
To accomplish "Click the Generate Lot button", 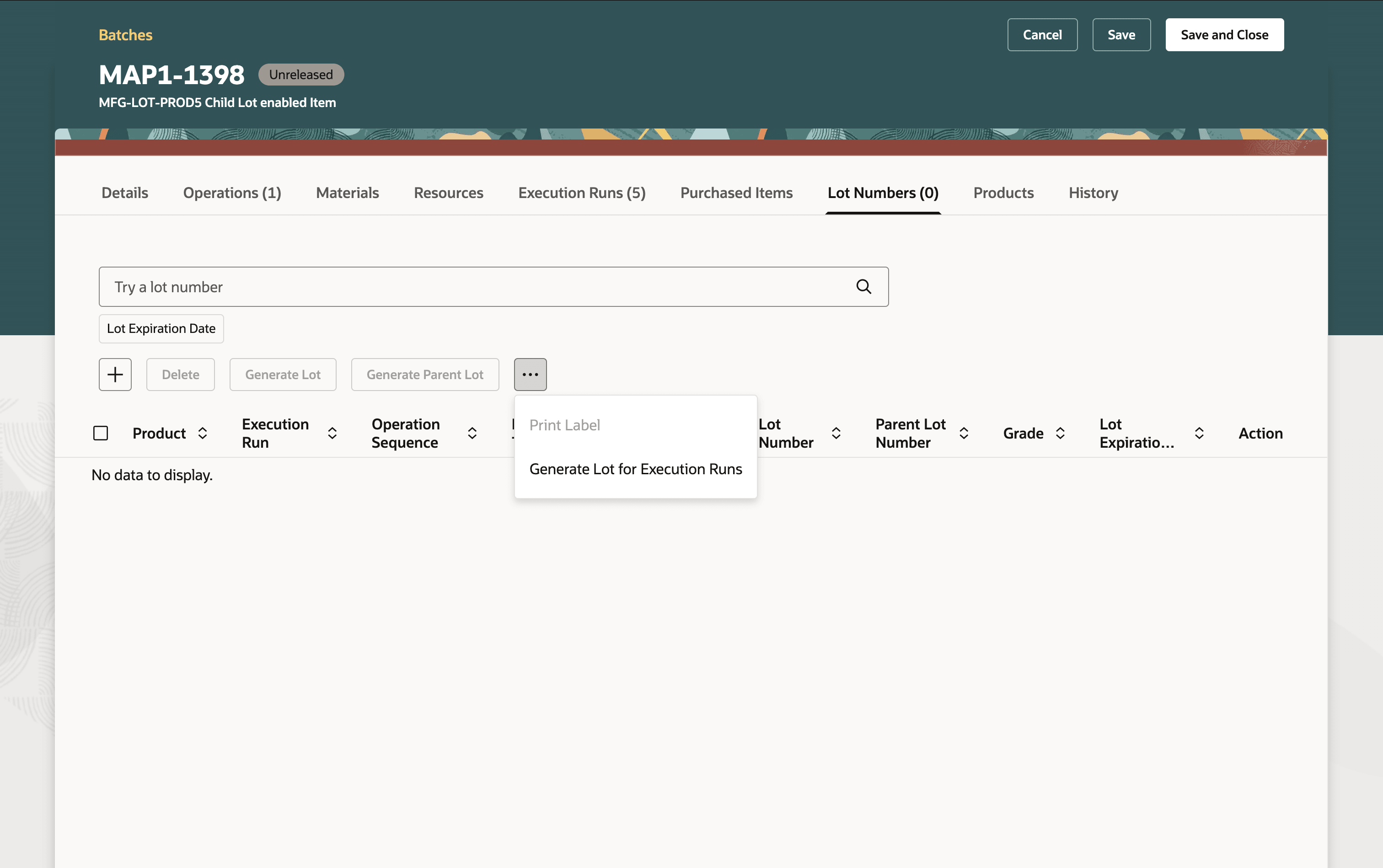I will coord(283,374).
